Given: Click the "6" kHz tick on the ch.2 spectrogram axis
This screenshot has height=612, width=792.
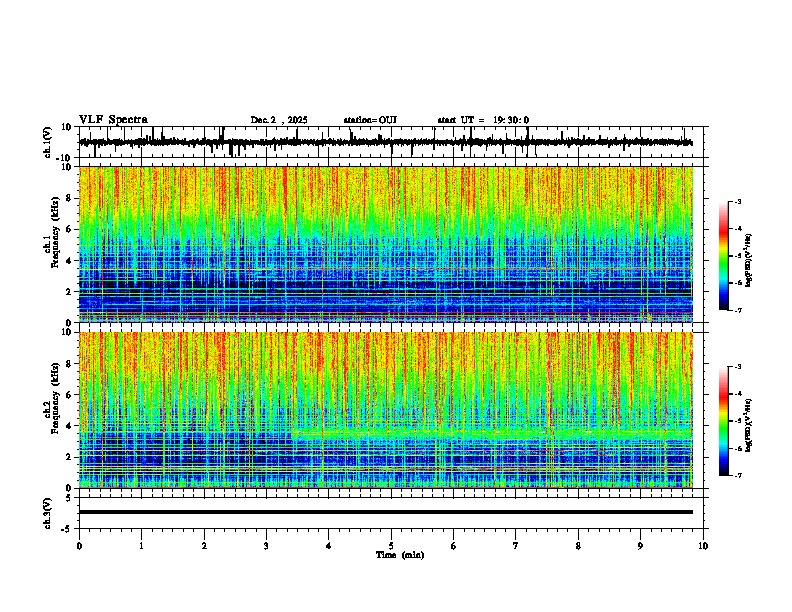Looking at the screenshot, I should (70, 395).
